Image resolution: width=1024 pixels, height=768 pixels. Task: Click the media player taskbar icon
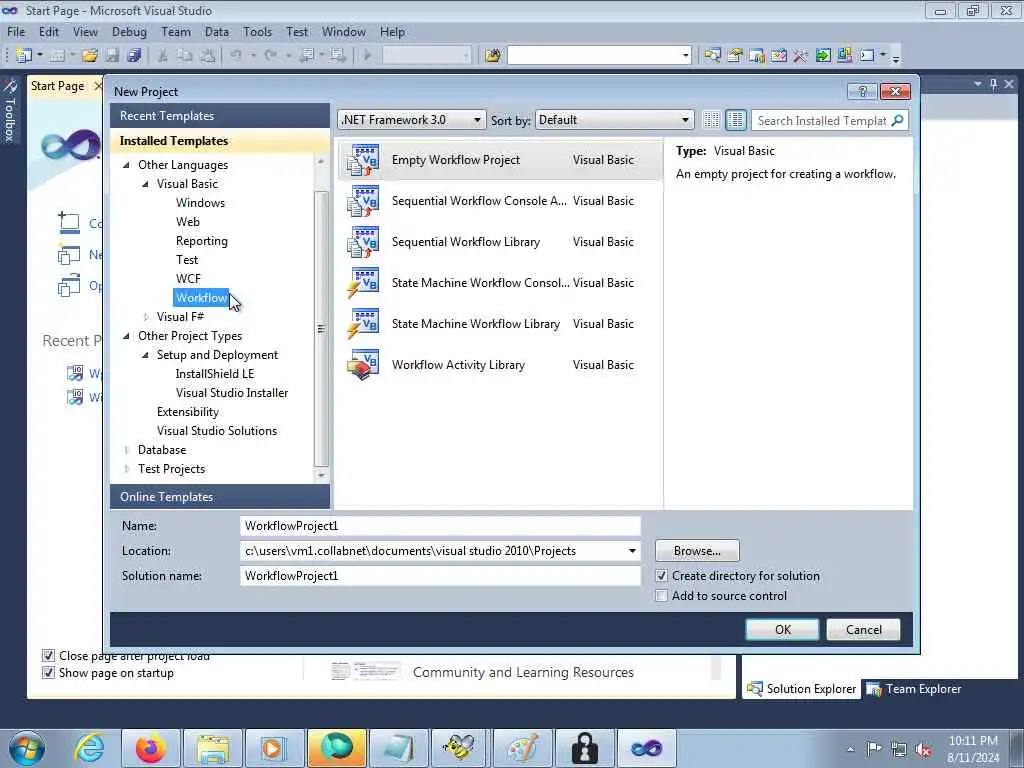[x=275, y=748]
